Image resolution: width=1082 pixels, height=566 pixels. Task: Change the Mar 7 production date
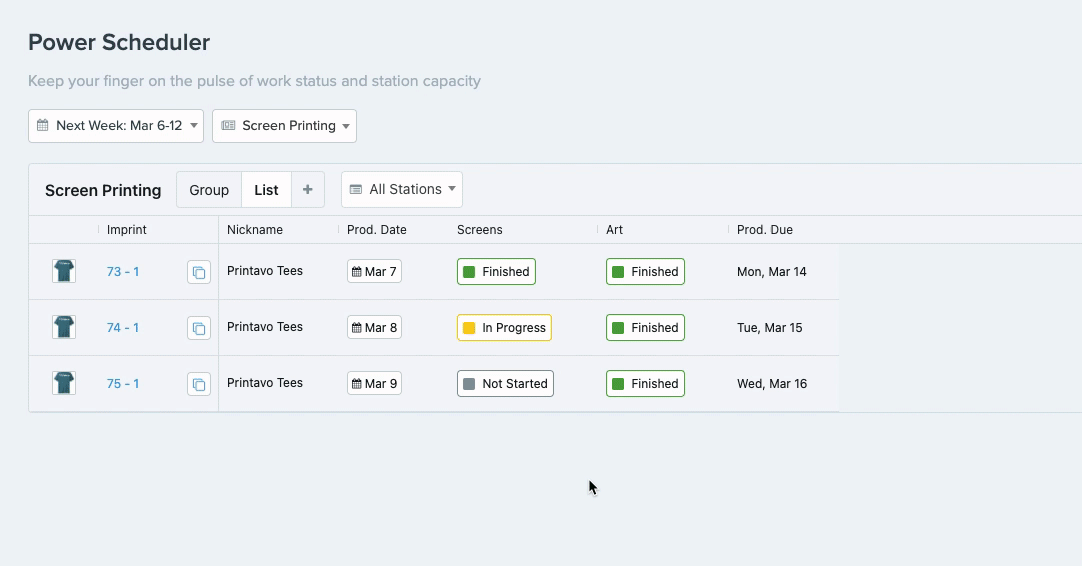coord(374,271)
